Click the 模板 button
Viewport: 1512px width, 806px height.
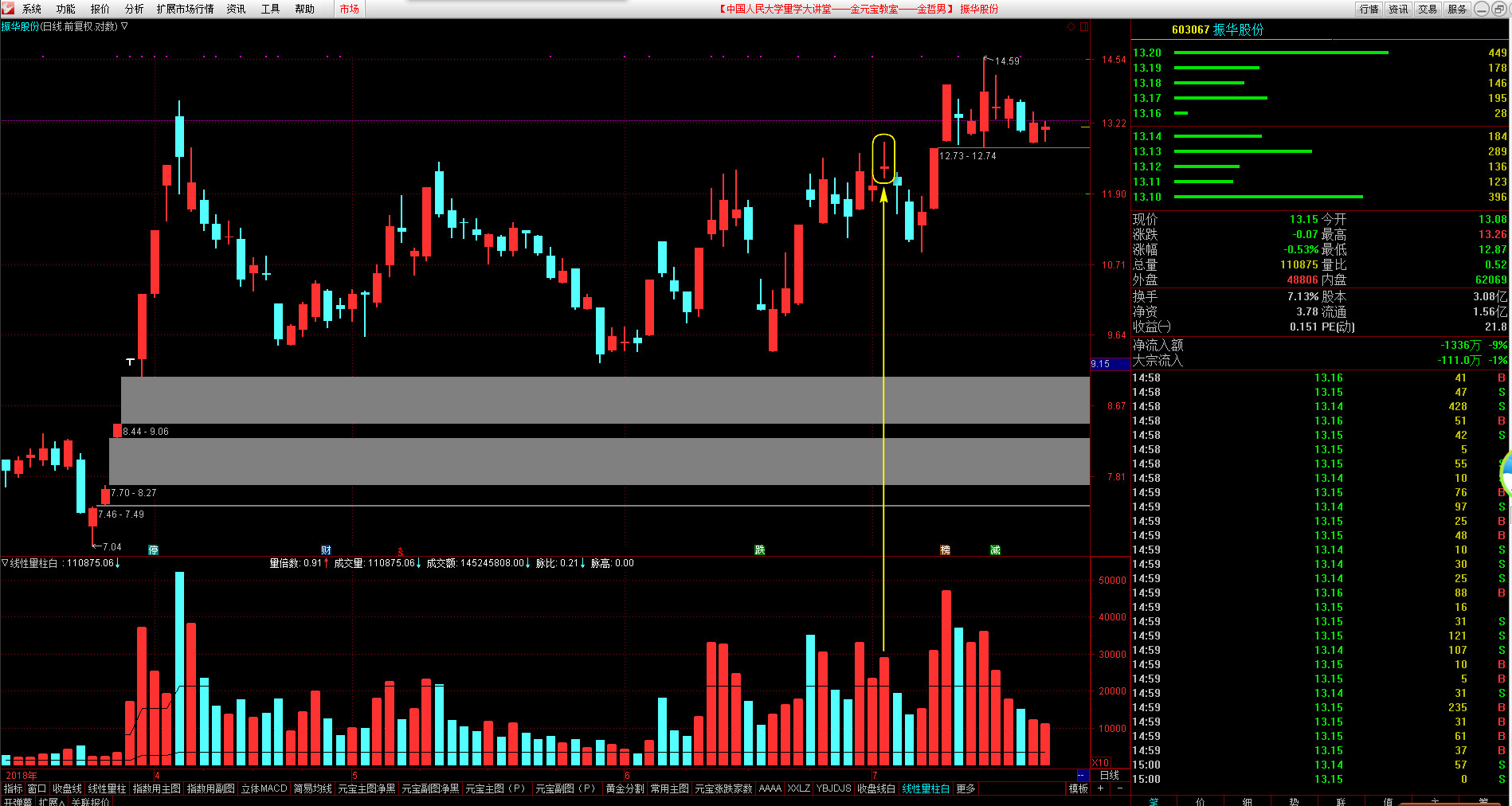click(1078, 788)
